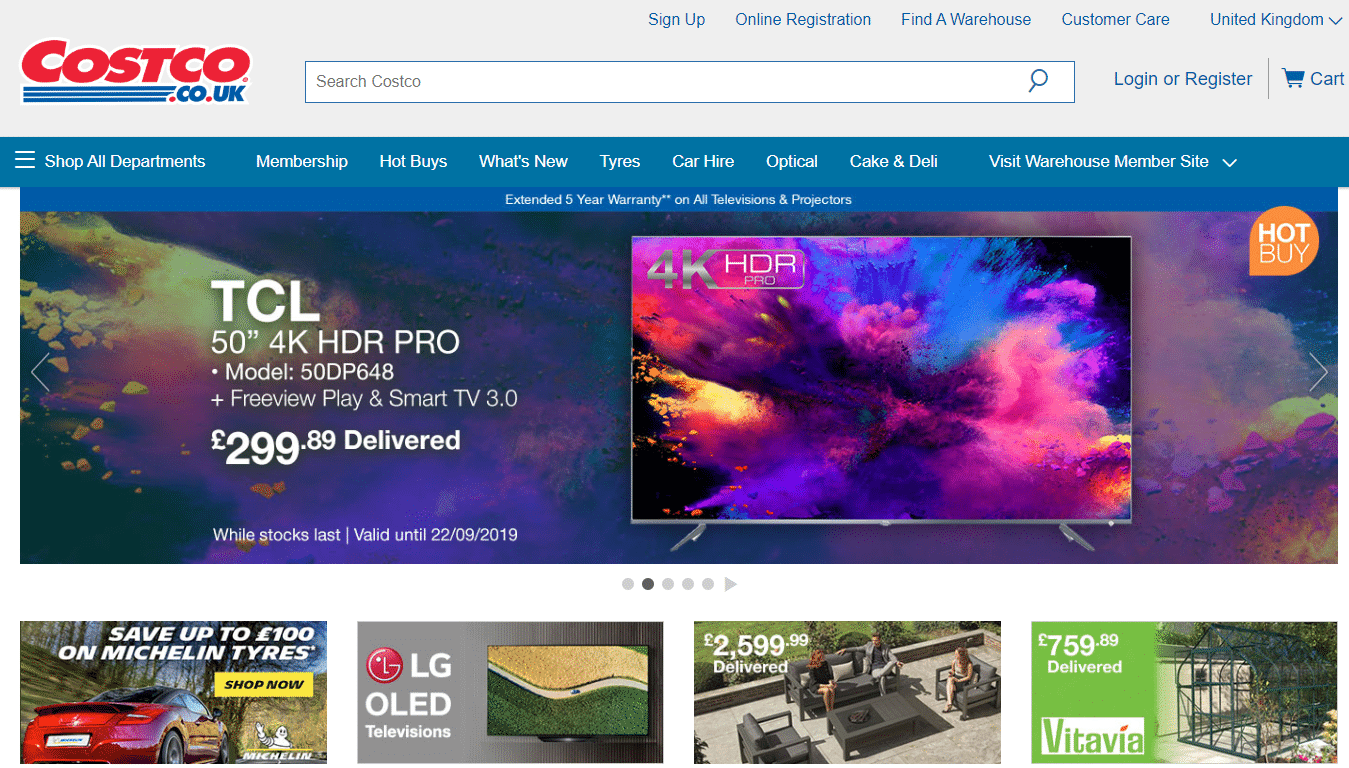Click the £299.89 Delivered price text

coord(336,446)
